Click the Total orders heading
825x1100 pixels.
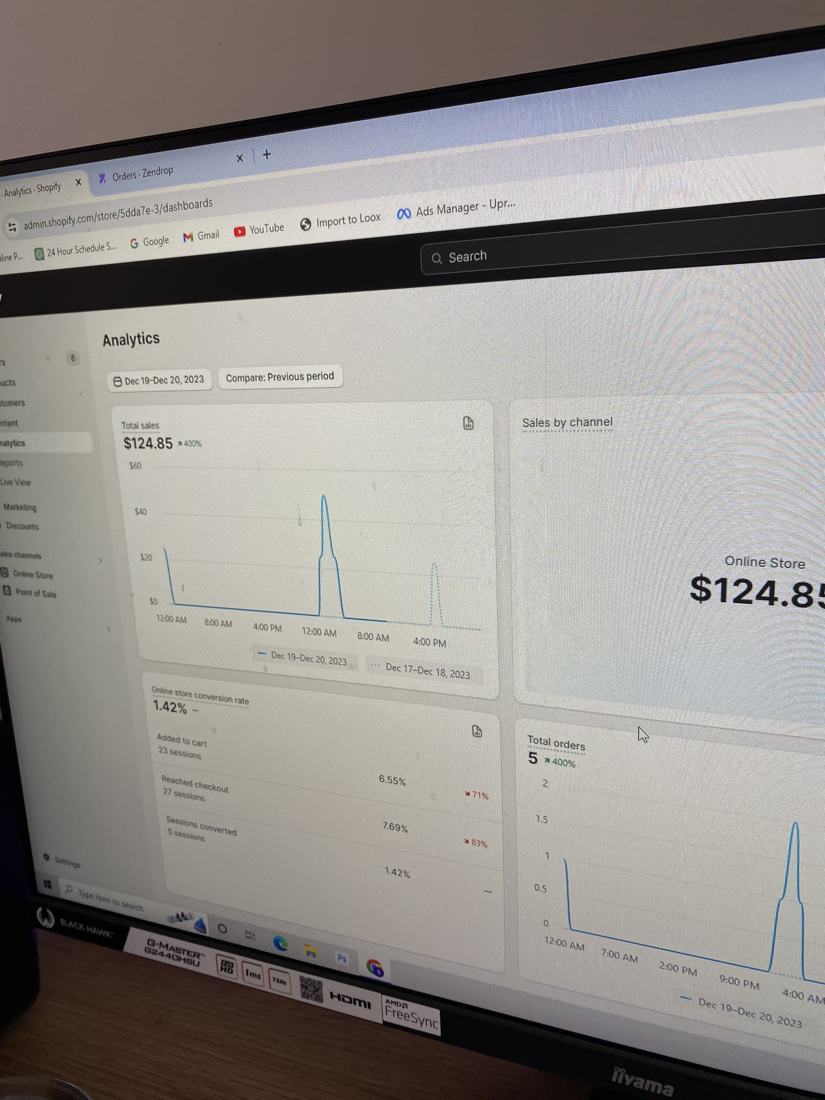(556, 742)
